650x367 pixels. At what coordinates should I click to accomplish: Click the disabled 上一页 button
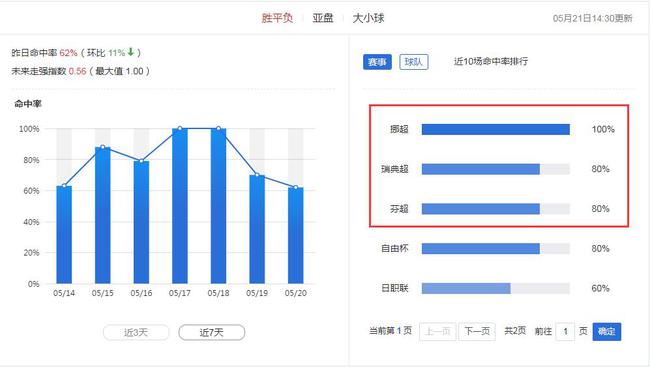coord(438,331)
